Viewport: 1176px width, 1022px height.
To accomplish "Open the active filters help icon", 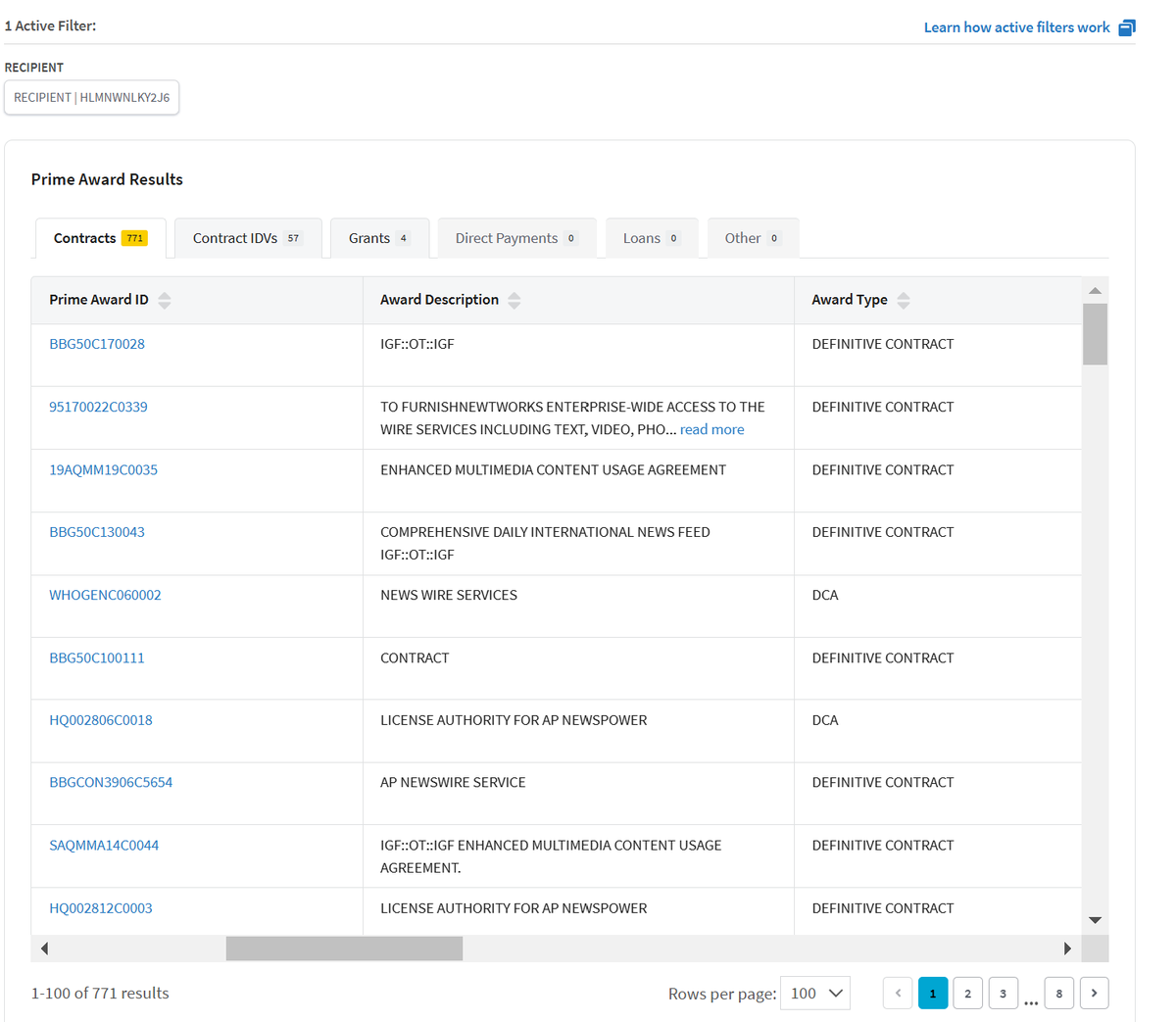I will [x=1127, y=27].
